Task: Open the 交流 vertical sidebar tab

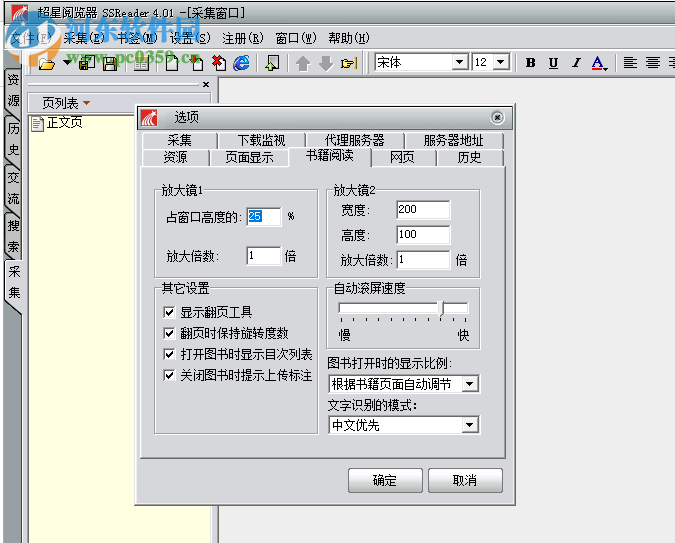Action: coord(13,188)
